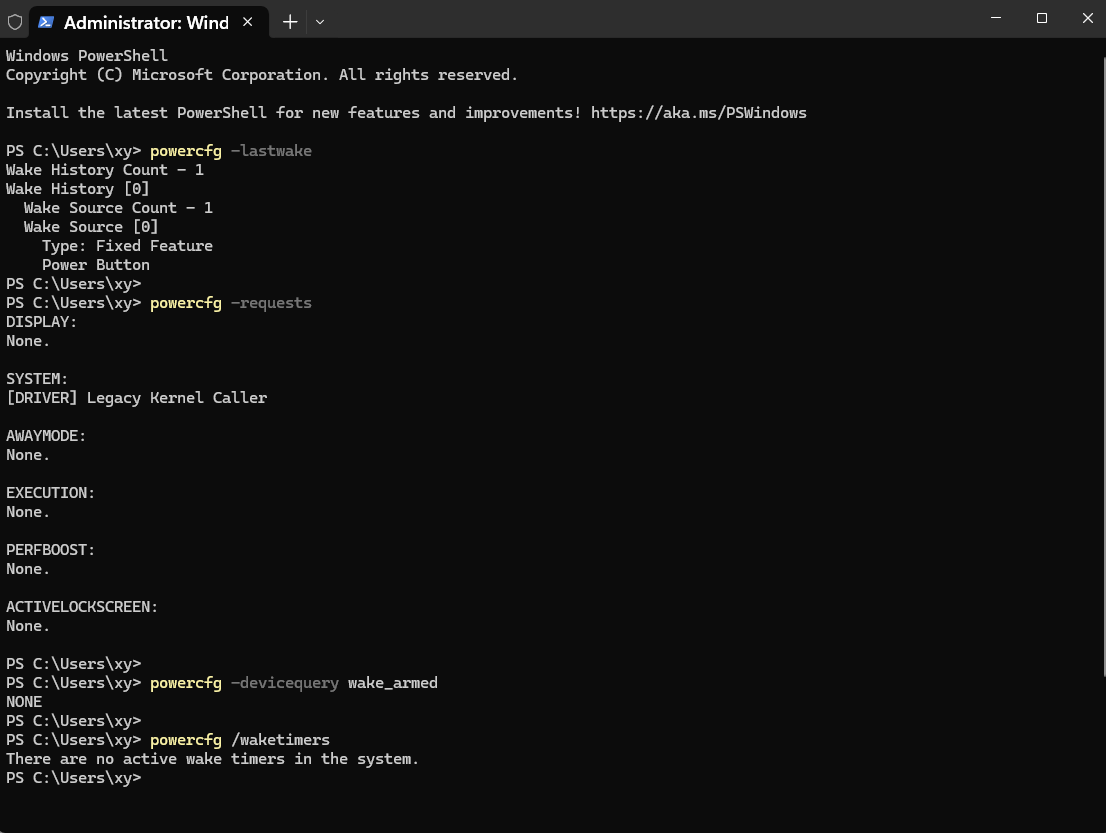1106x833 pixels.
Task: Click the 'ACTIVELOCKSCREEN:' heading
Action: coord(82,607)
